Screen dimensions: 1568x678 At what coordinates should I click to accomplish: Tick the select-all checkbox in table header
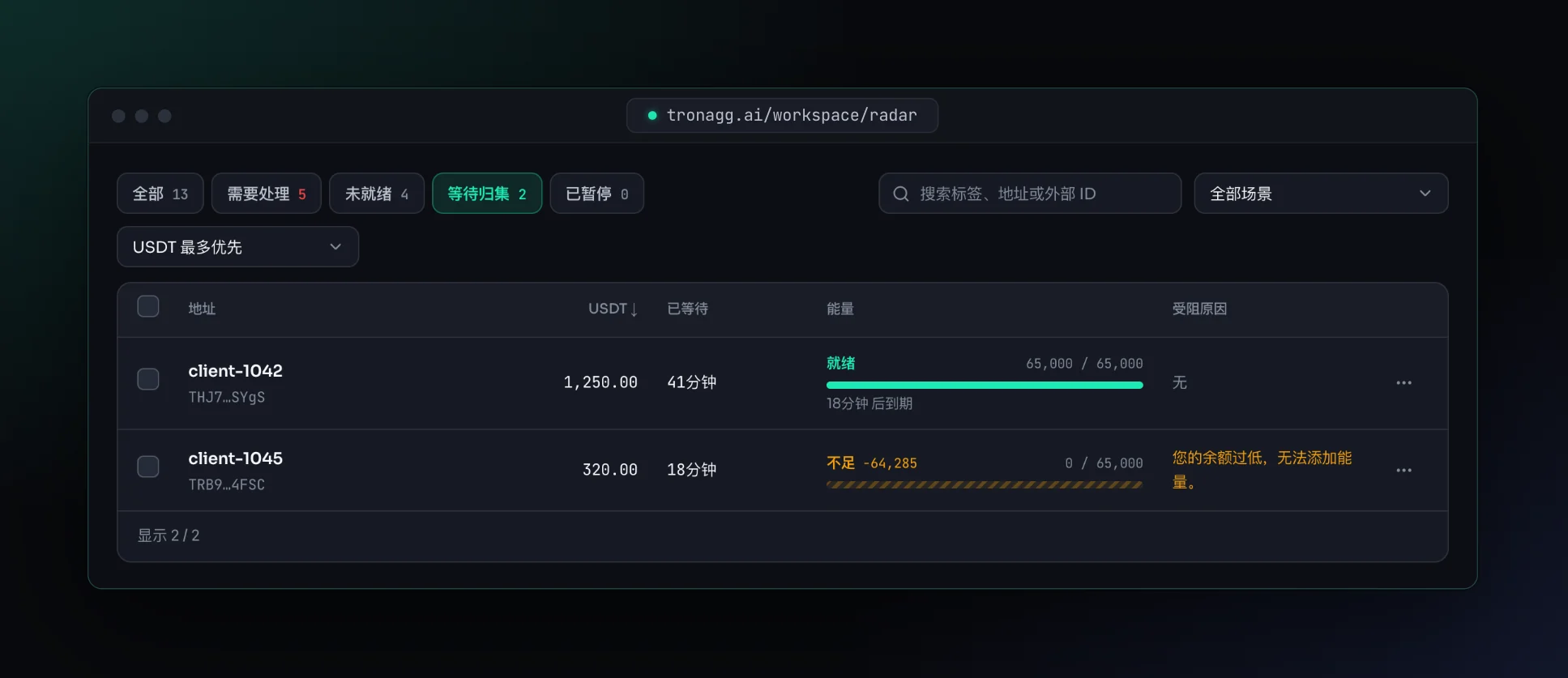(x=148, y=306)
